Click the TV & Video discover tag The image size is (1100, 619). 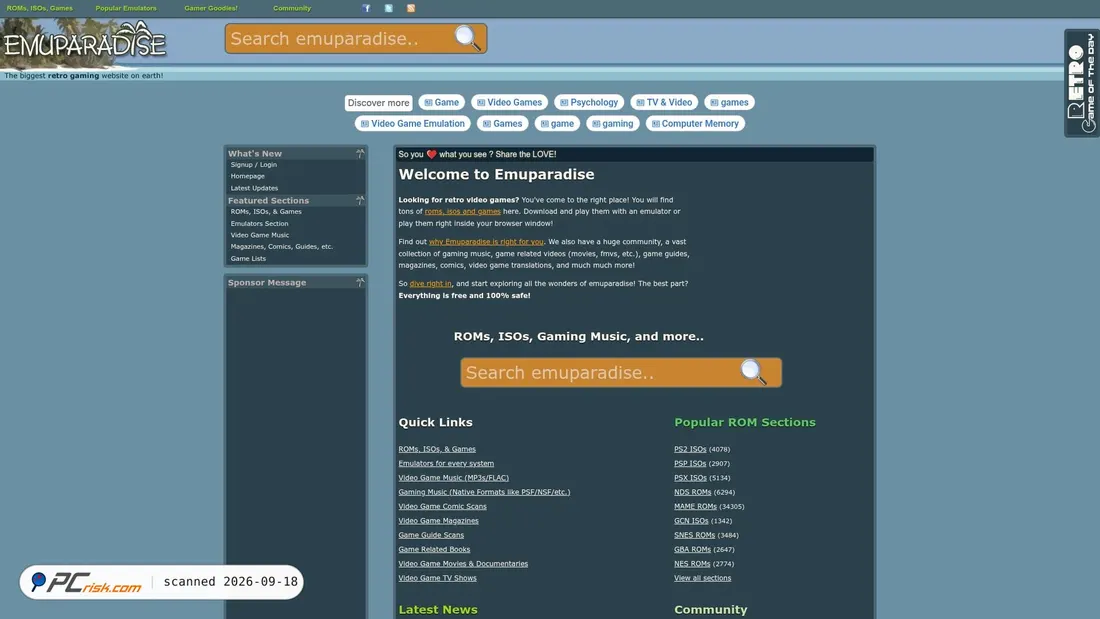tap(664, 102)
